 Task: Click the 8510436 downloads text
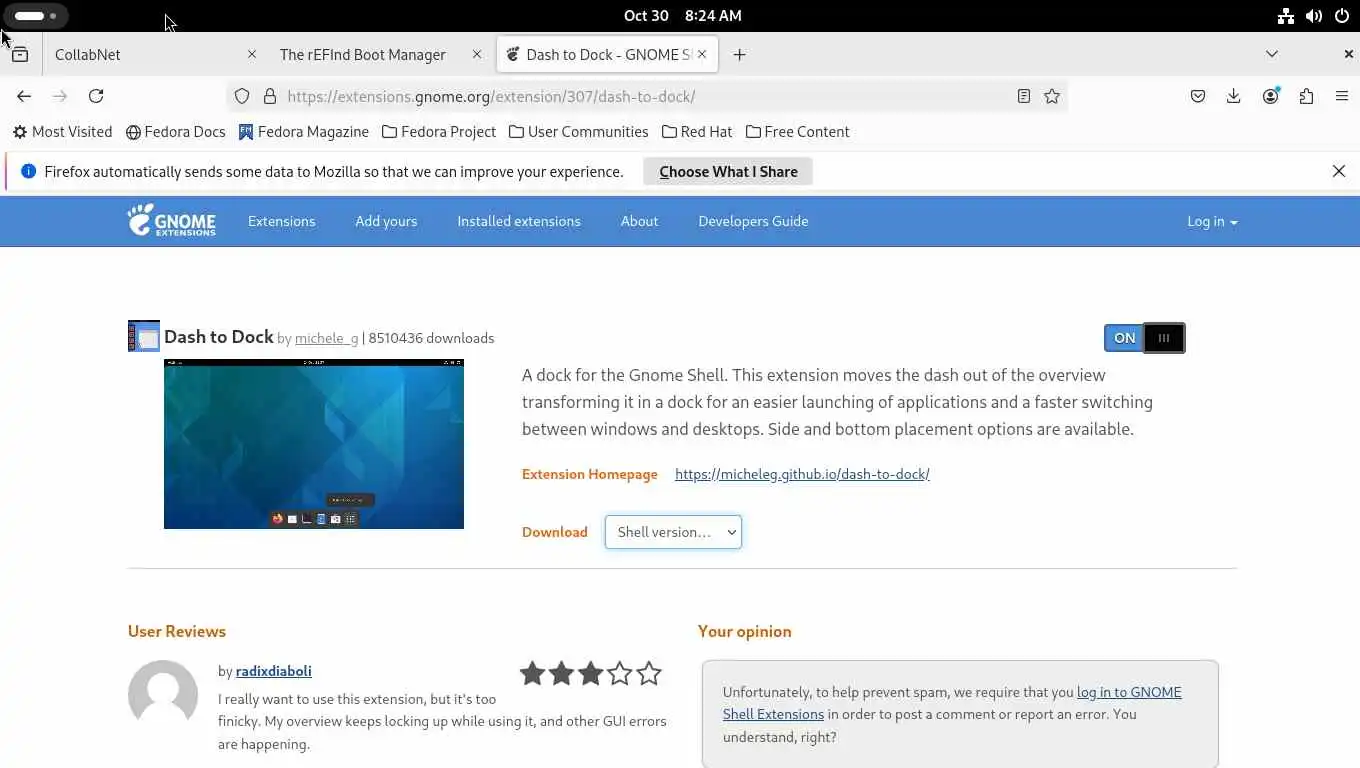pos(431,338)
